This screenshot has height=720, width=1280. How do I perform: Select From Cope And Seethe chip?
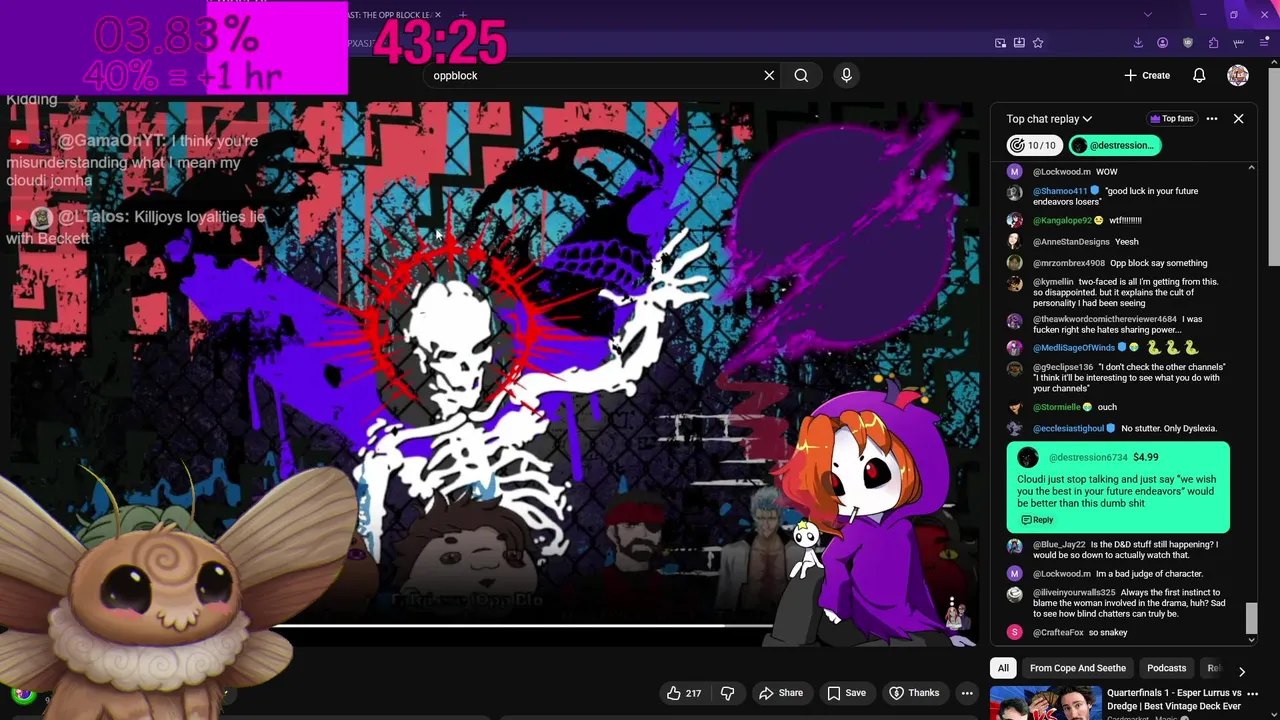point(1077,668)
